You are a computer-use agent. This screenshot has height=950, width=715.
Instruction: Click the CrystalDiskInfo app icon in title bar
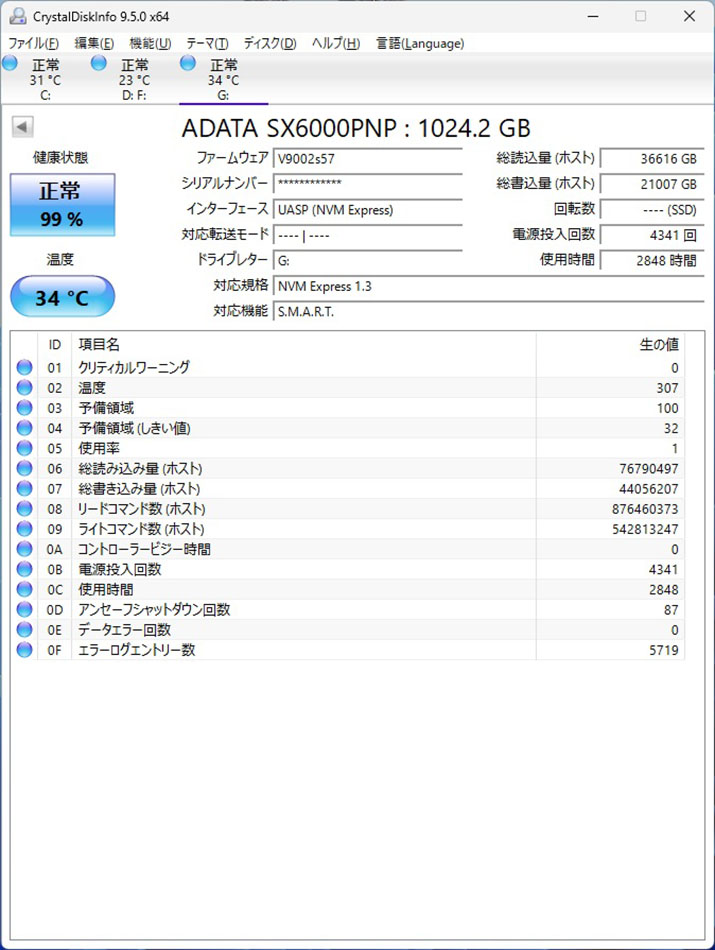click(x=18, y=16)
